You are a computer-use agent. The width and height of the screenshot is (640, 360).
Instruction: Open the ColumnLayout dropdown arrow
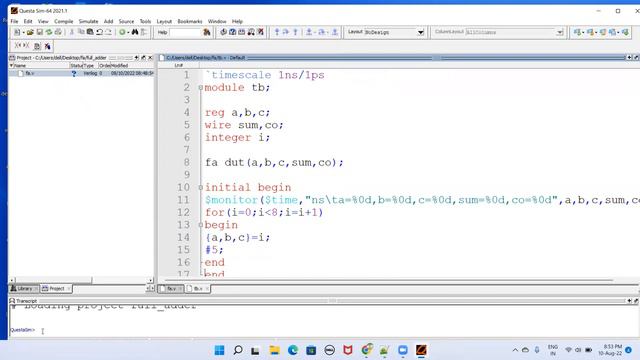560,32
